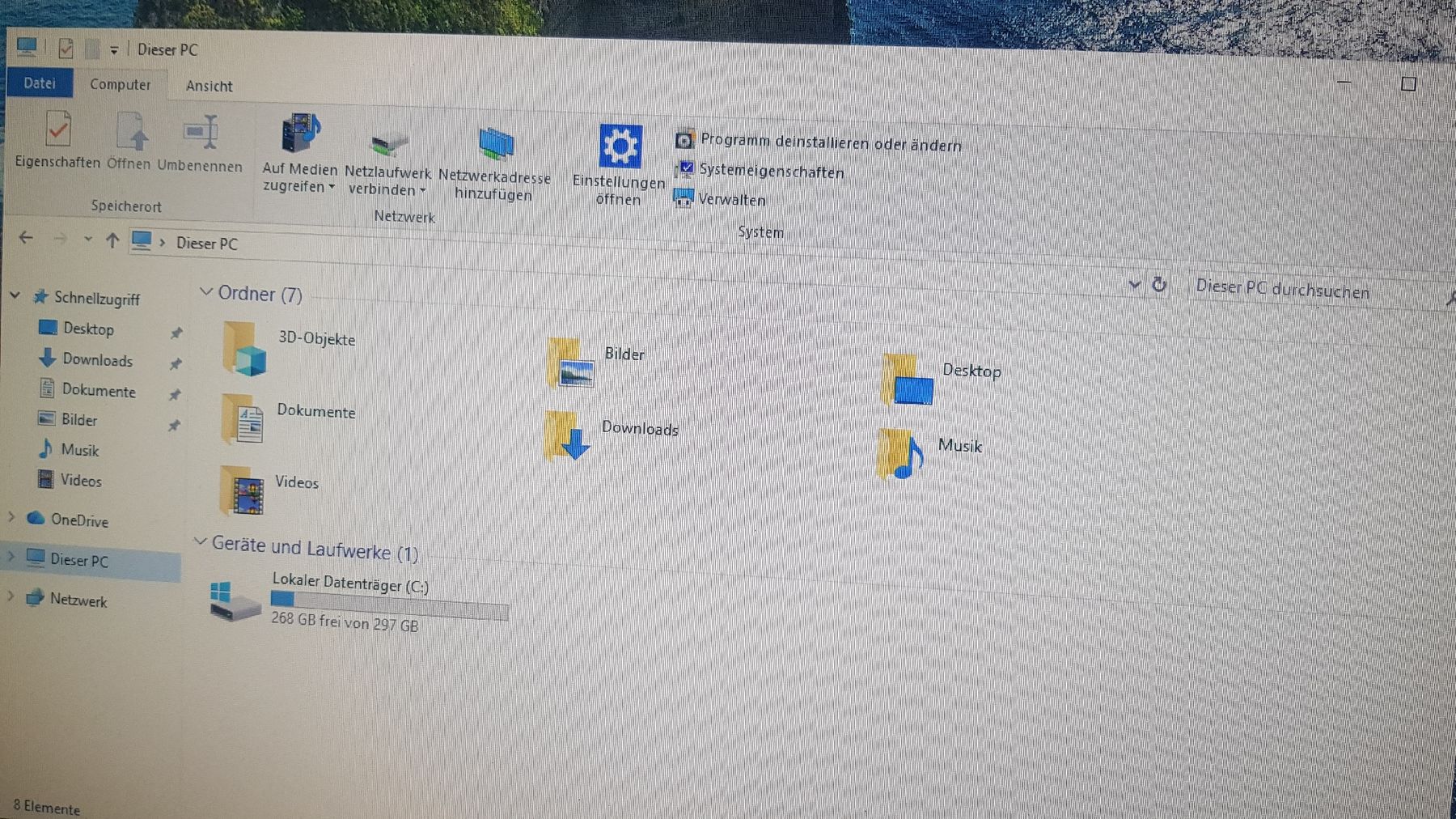Open address bar history dropdown chevron
This screenshot has height=819, width=1456.
[x=1134, y=284]
